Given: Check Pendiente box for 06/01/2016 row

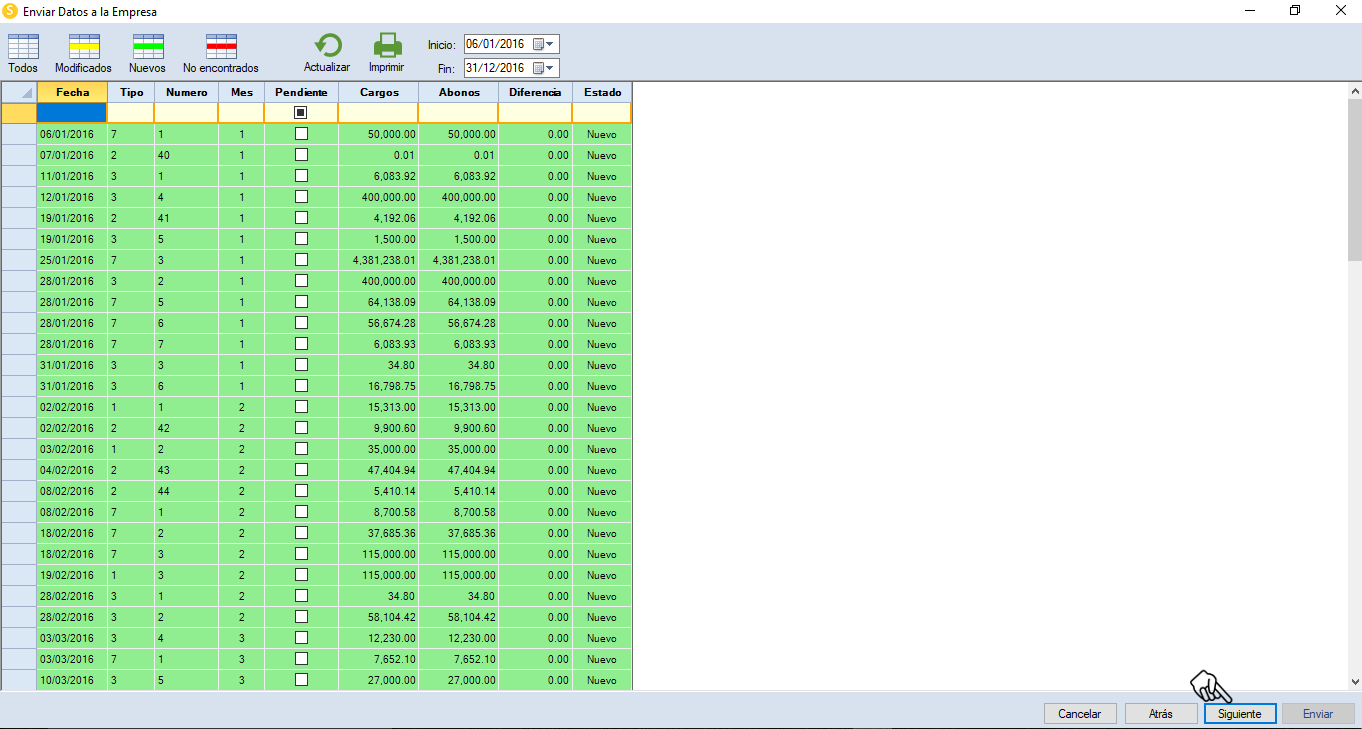Looking at the screenshot, I should point(301,133).
